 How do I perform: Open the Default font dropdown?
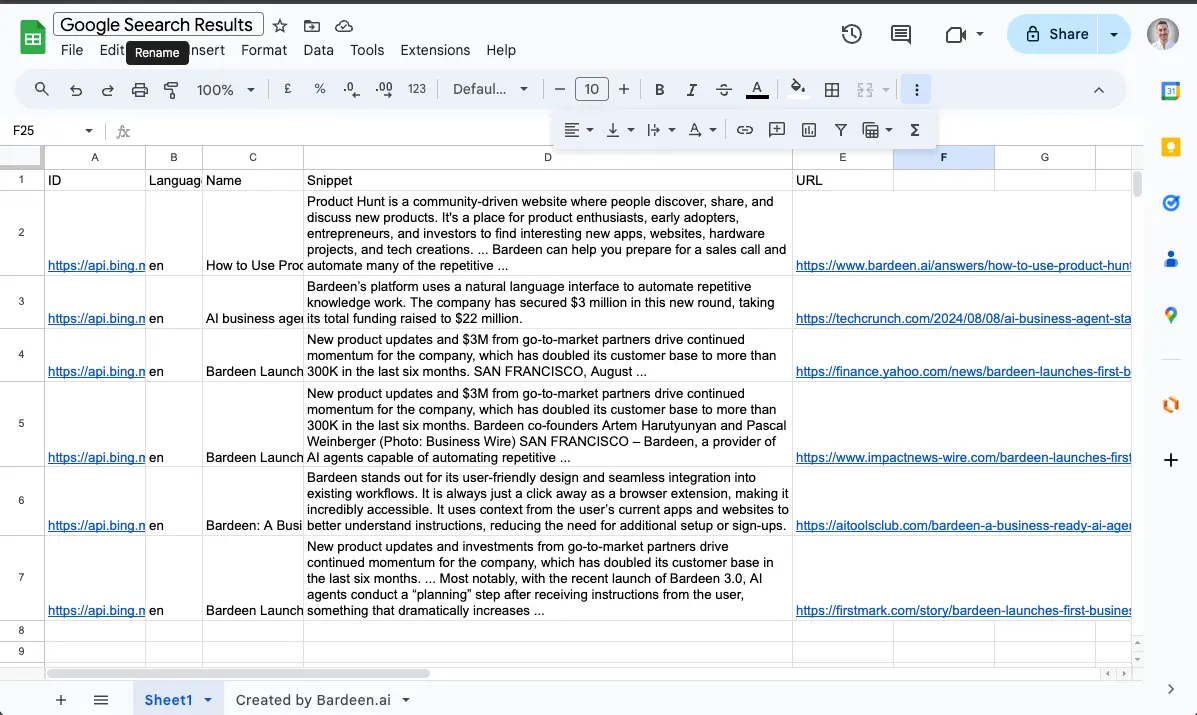point(490,89)
